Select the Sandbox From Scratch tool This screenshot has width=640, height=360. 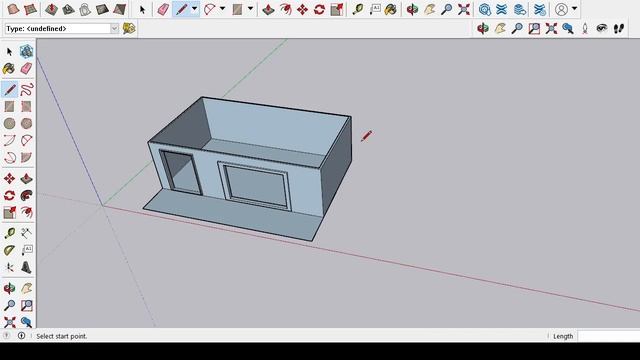click(31, 9)
